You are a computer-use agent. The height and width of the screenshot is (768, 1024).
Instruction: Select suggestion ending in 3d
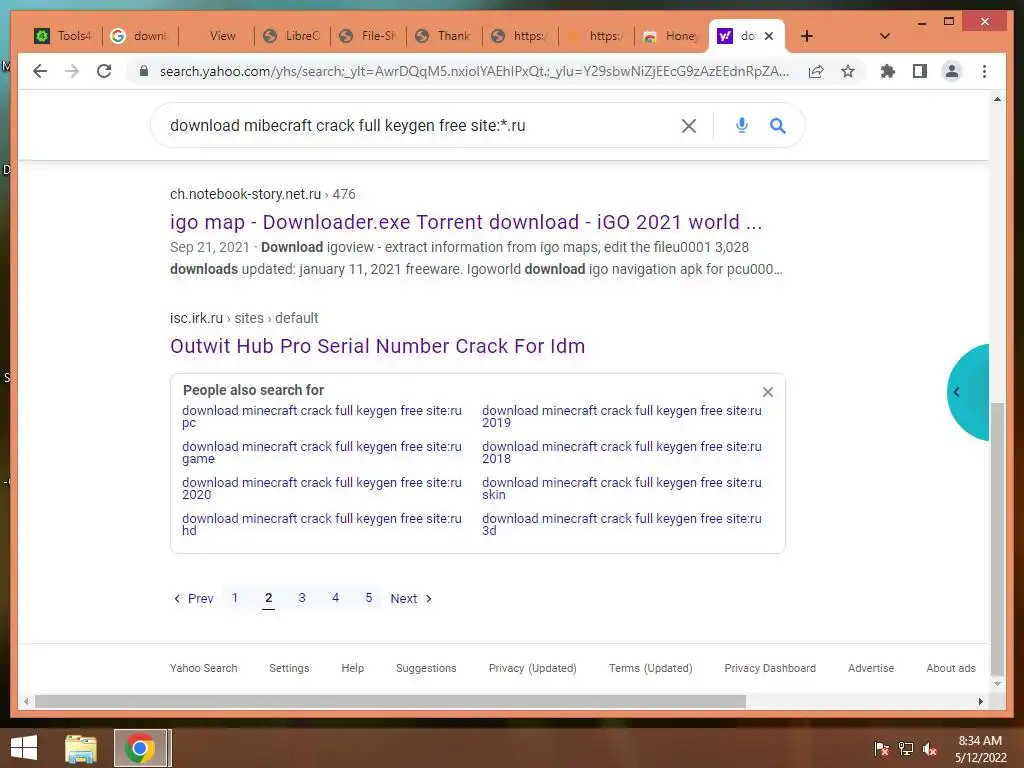pyautogui.click(x=622, y=524)
